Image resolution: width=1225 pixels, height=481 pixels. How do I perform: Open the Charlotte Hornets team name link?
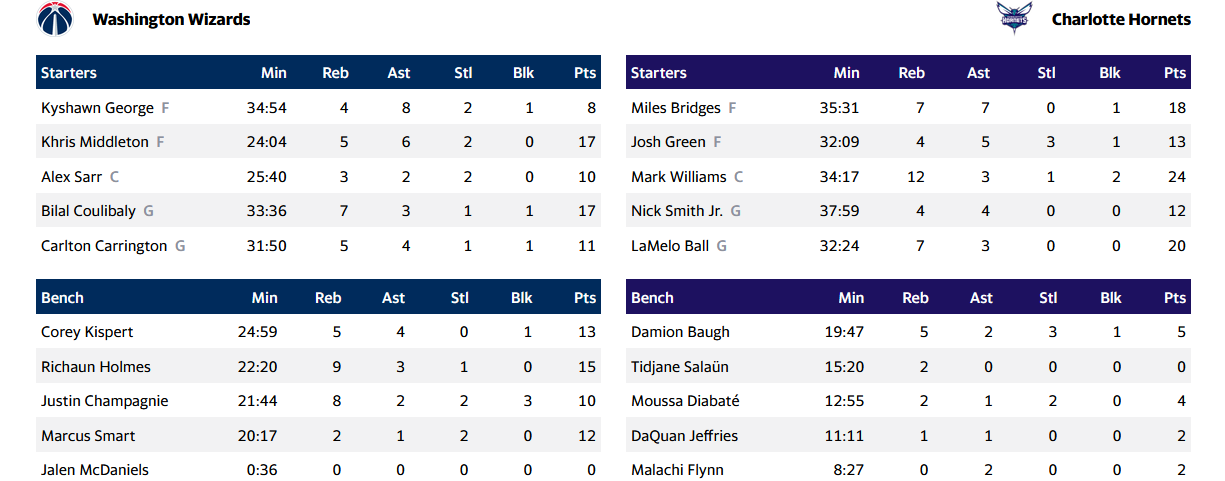point(1121,19)
